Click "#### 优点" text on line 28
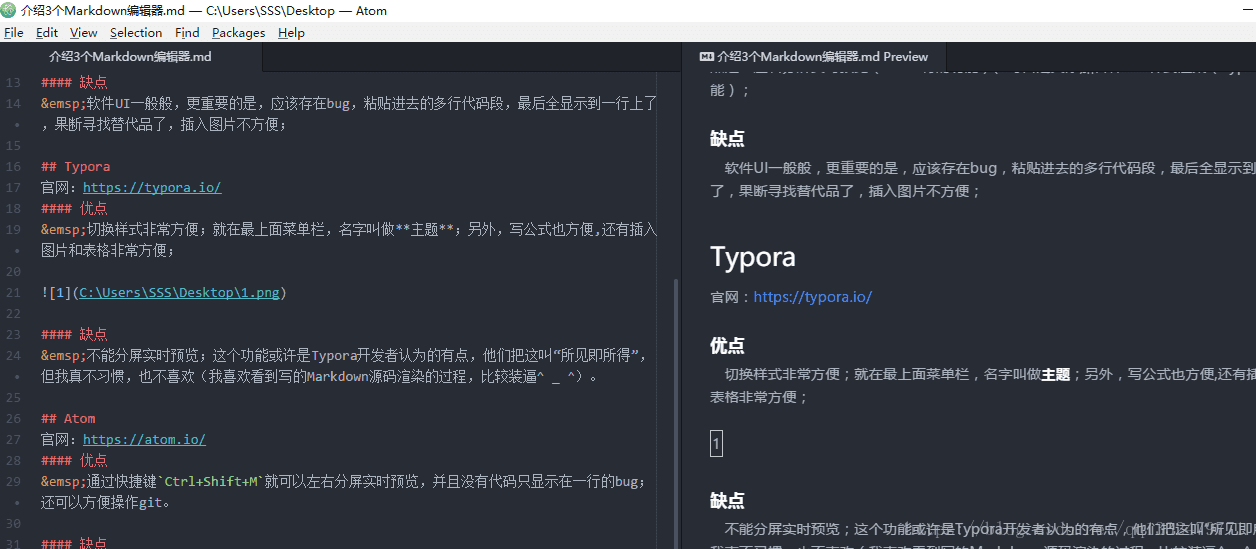 point(75,460)
